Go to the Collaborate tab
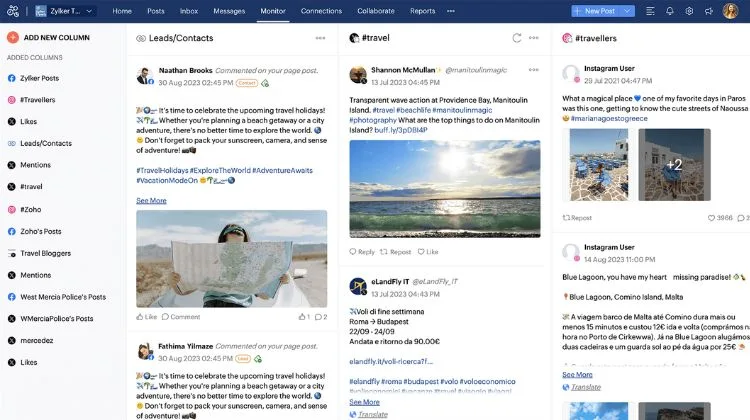Screen dimensions: 750x420 (x=376, y=11)
